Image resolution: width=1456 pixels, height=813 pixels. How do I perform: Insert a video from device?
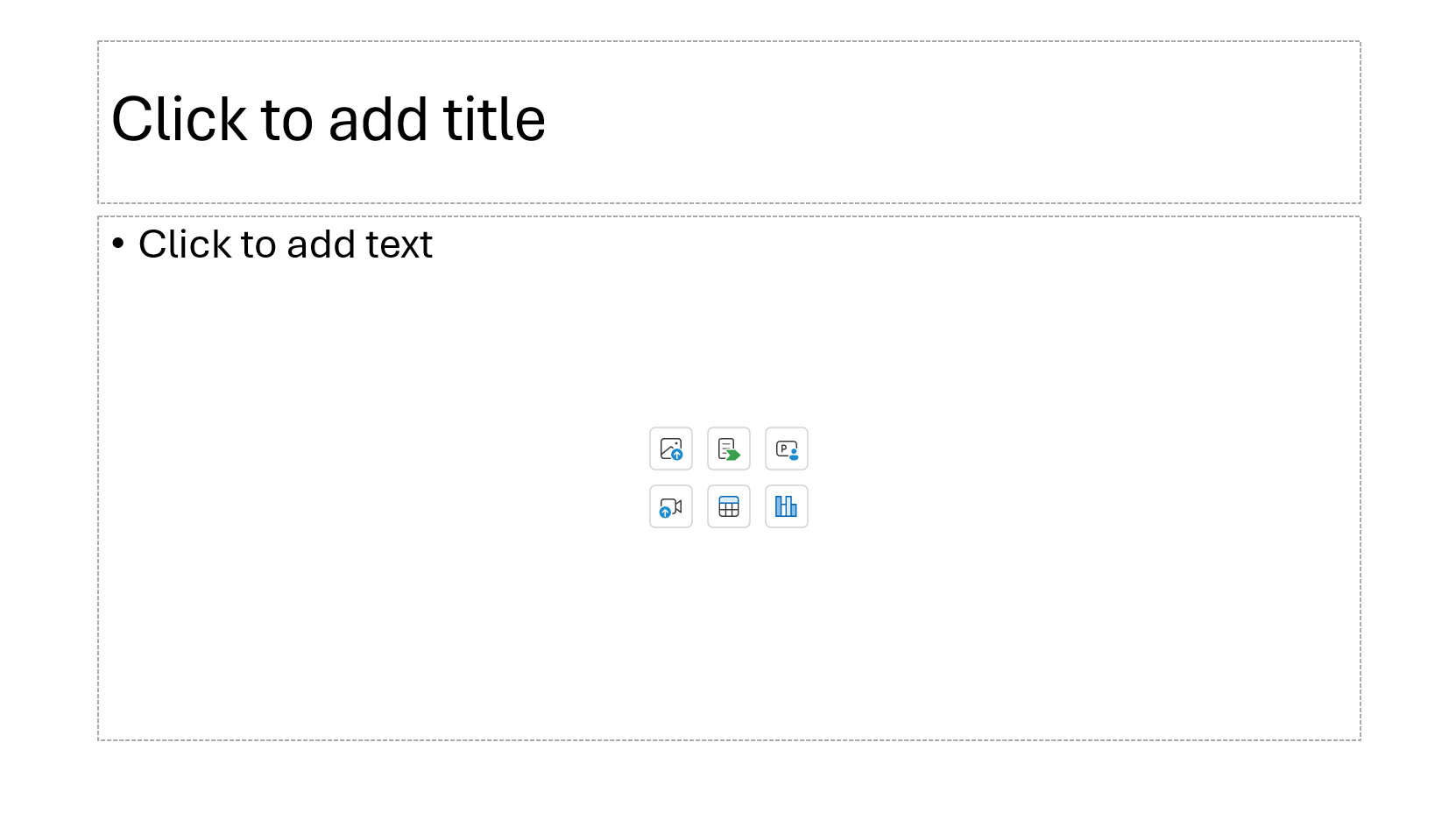click(x=671, y=507)
